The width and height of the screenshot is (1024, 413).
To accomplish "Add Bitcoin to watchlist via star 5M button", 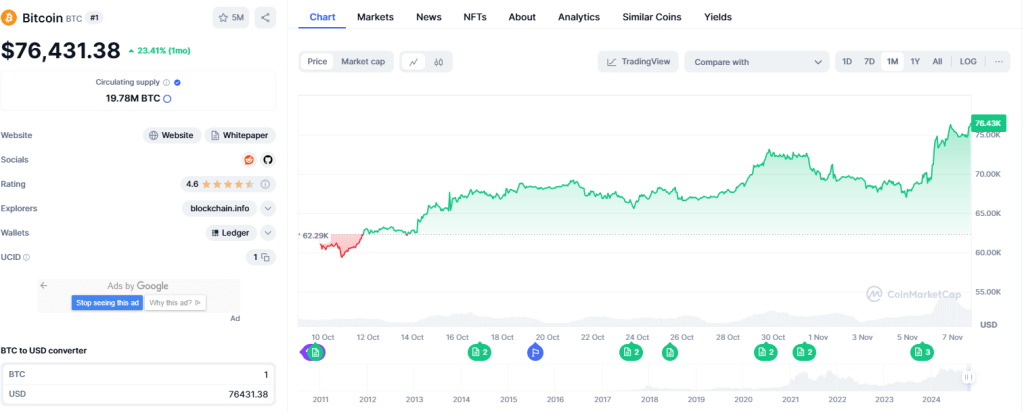I will tap(231, 18).
